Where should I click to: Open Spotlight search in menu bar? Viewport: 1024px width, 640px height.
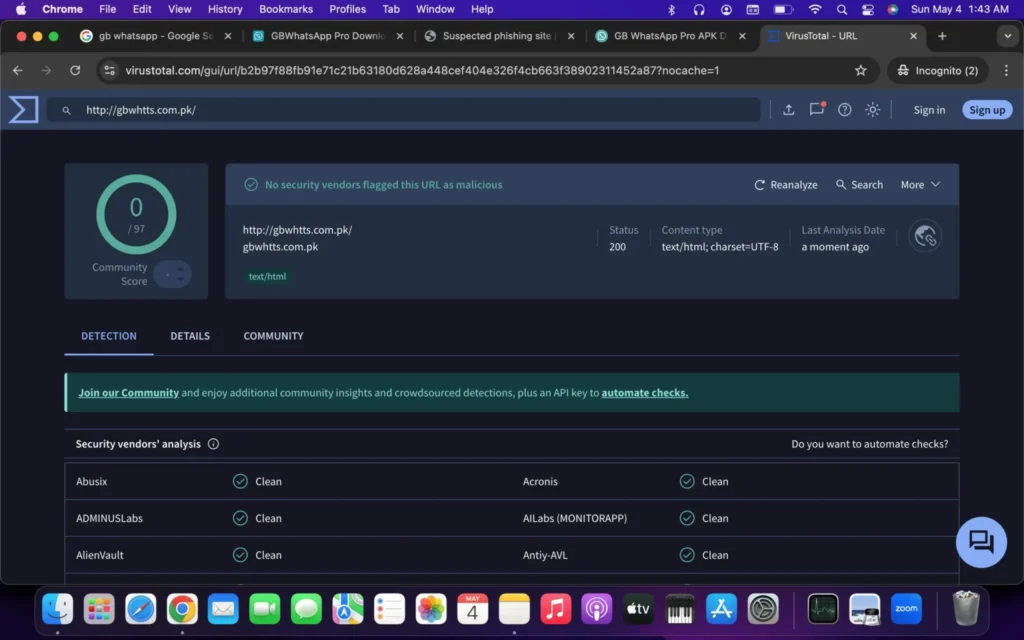842,9
